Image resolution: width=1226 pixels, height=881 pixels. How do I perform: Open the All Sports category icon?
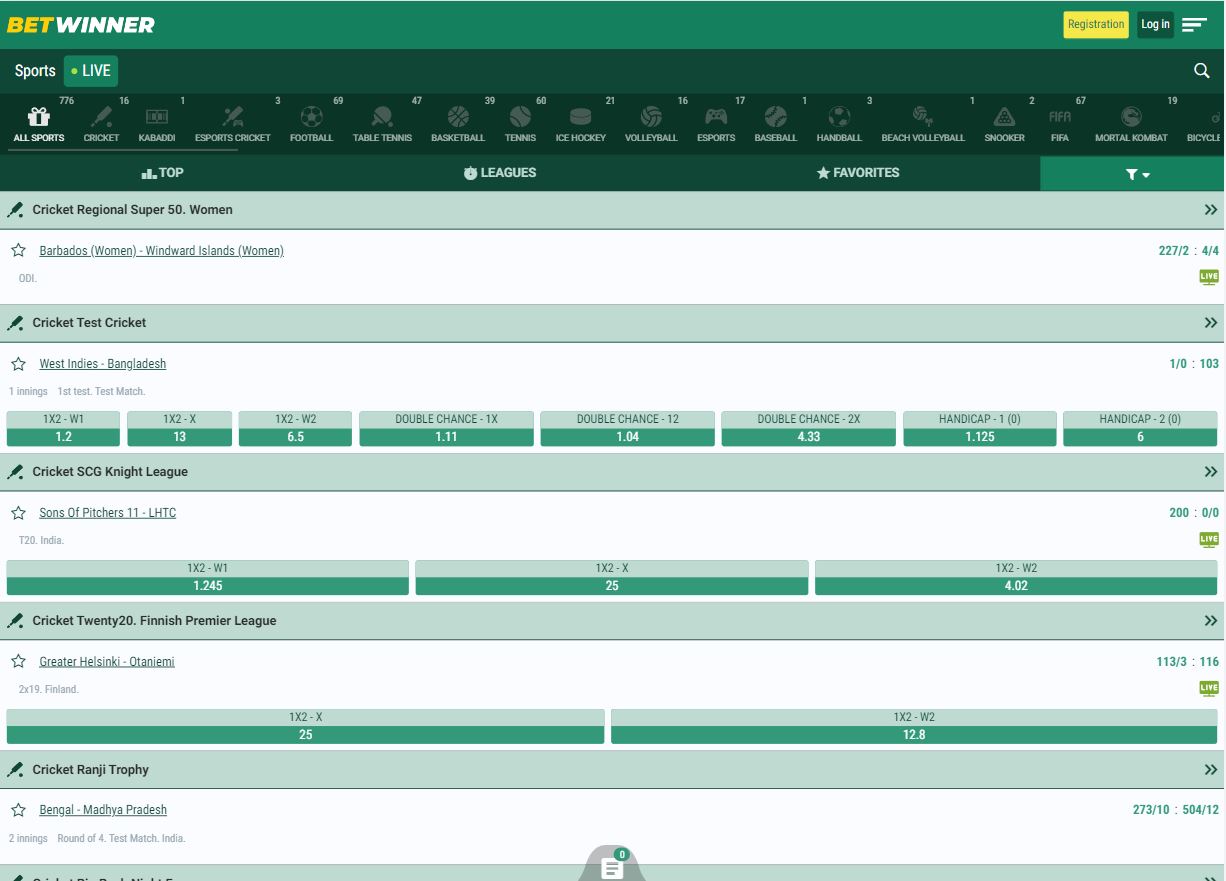pos(39,116)
